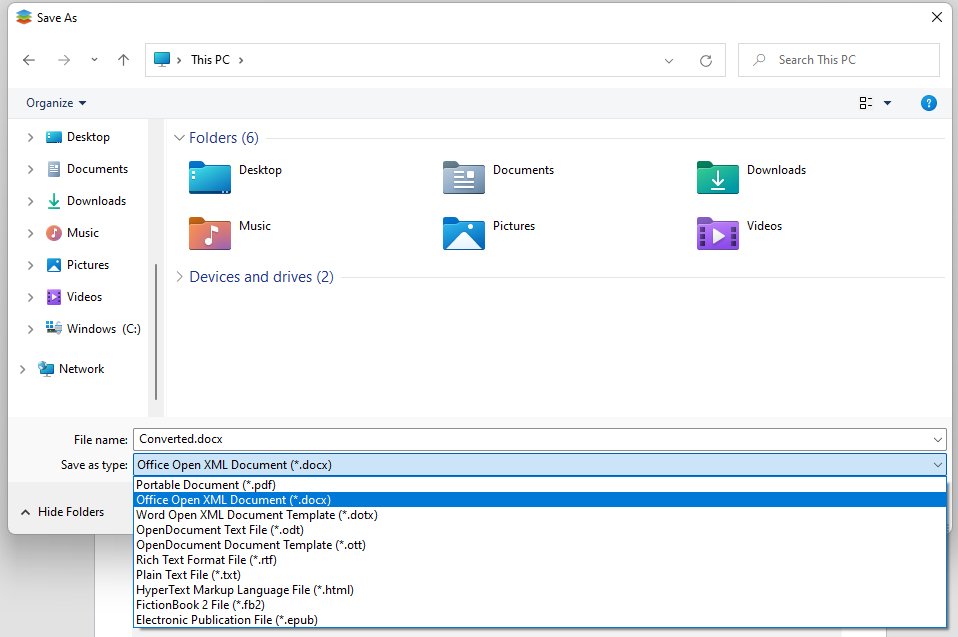
Task: Select Windows (C:) in navigation pane
Action: 103,329
